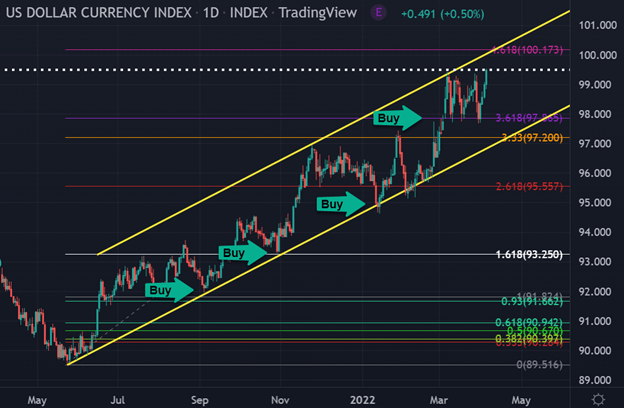Click the Jul label on time axis
Screen dimensions: 624x408
point(117,400)
